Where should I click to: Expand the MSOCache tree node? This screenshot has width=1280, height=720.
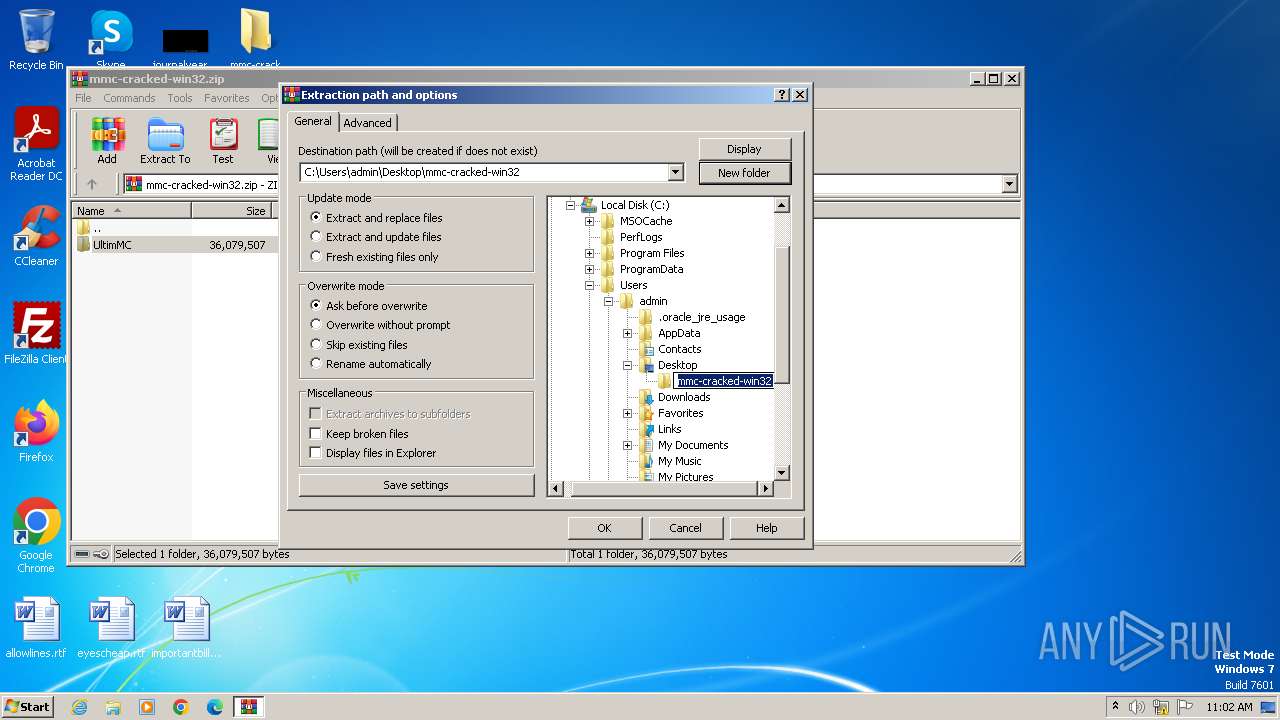589,221
